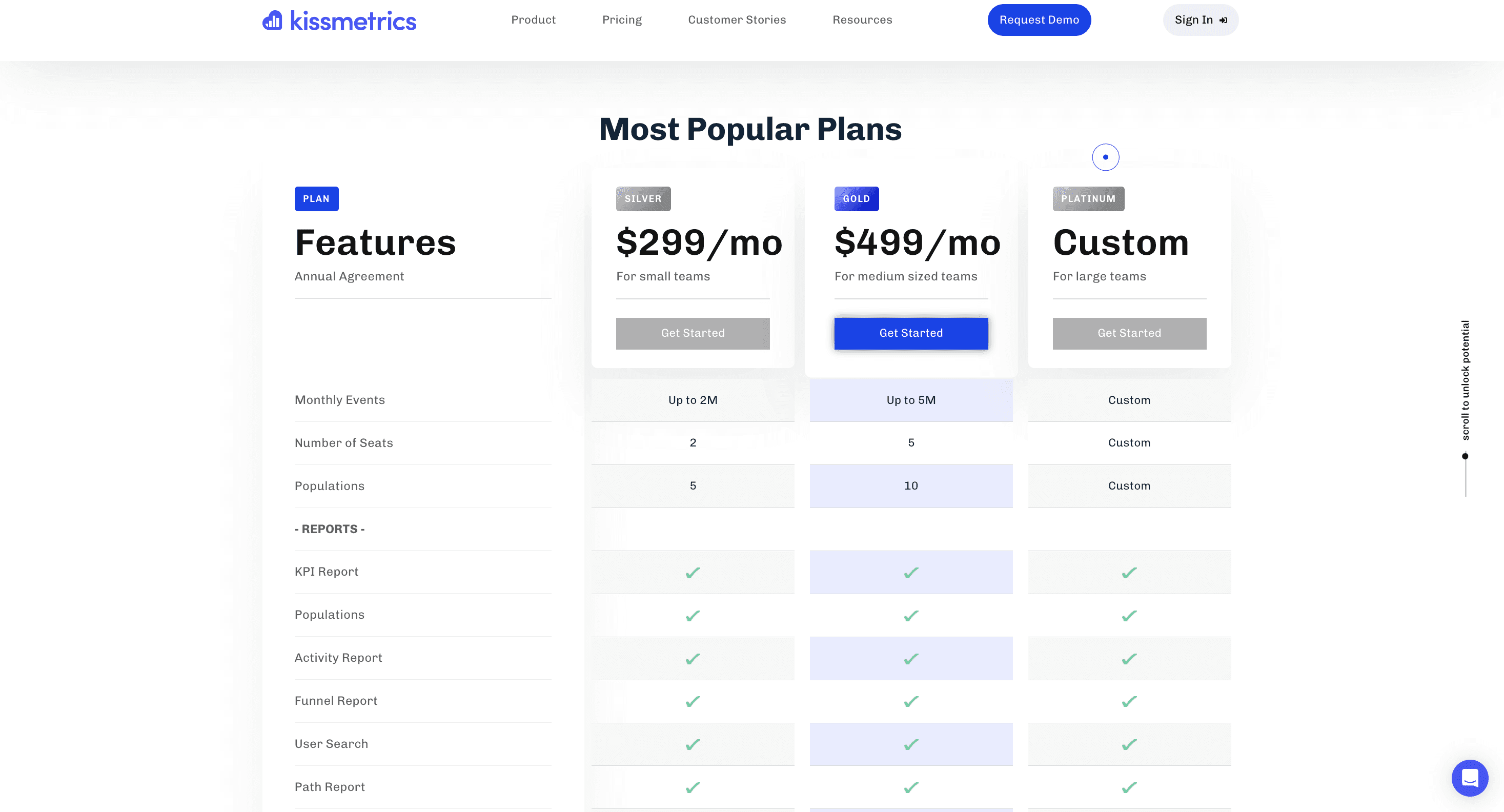Click the 'Path Report' row label
Screen dimensions: 1504x812
click(x=329, y=786)
